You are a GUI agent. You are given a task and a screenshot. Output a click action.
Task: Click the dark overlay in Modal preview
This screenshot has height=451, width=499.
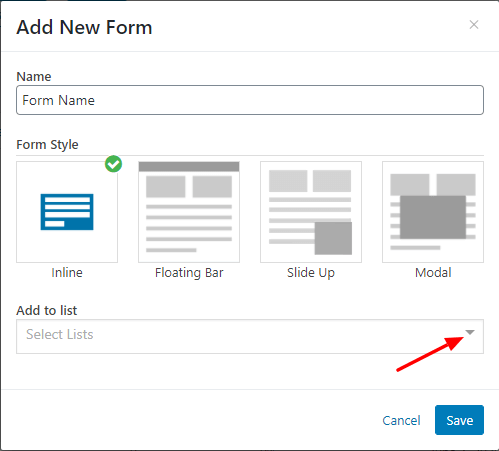(x=433, y=217)
